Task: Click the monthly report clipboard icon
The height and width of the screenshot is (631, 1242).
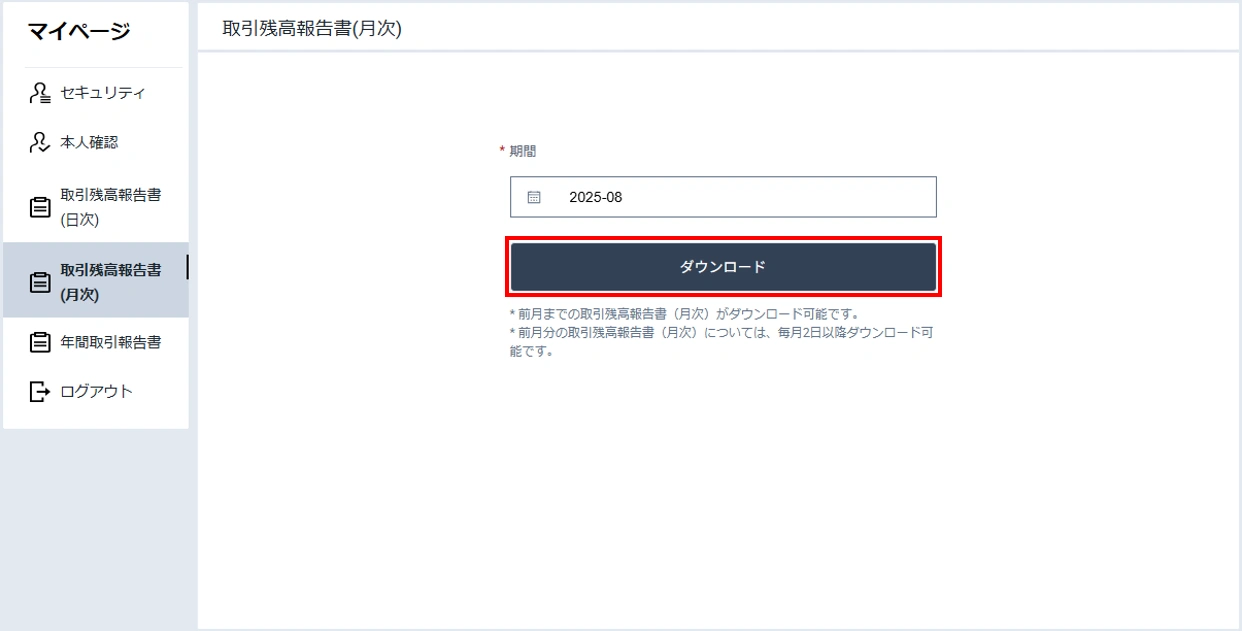Action: point(40,283)
